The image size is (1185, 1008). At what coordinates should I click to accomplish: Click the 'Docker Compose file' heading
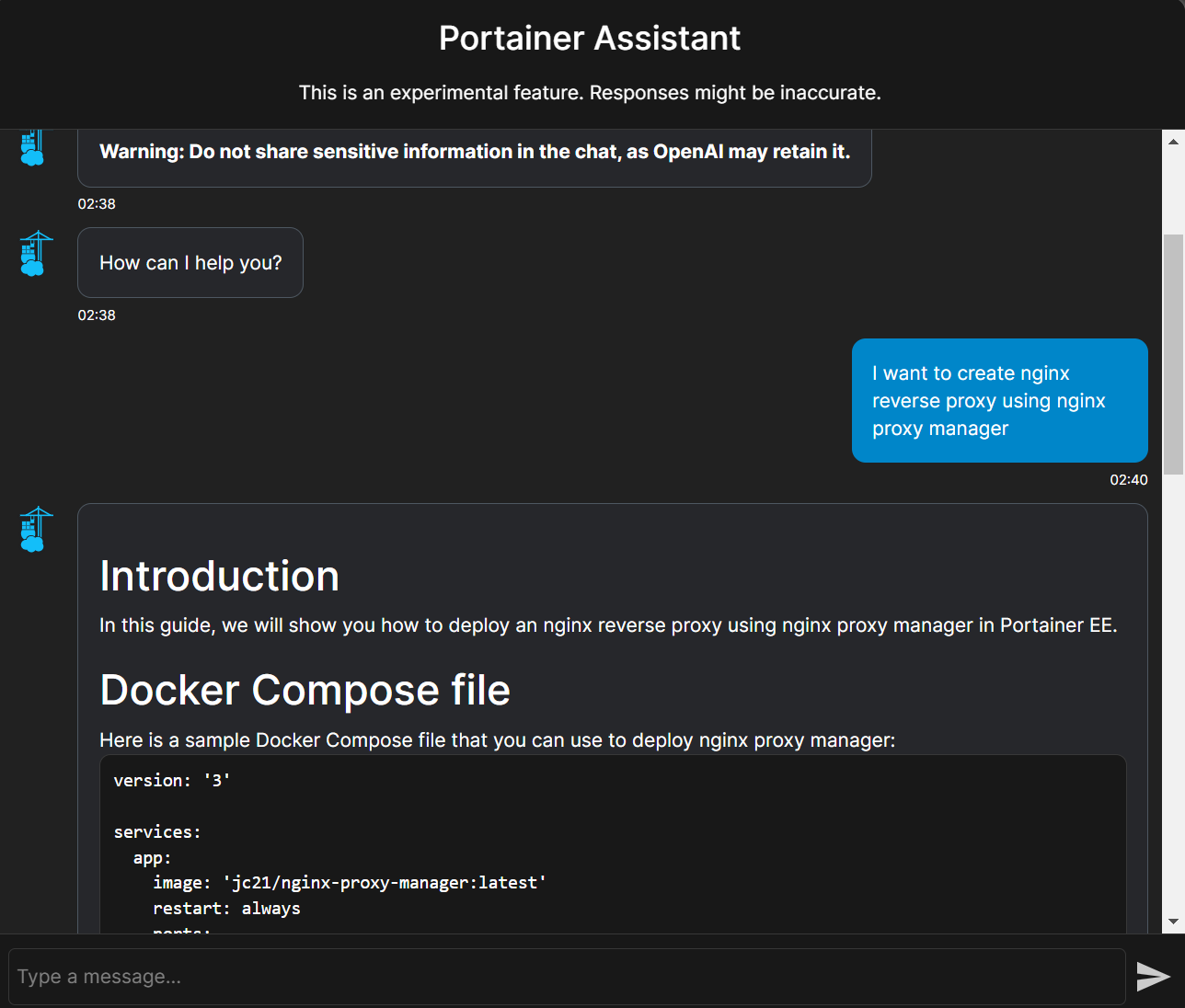click(x=305, y=690)
